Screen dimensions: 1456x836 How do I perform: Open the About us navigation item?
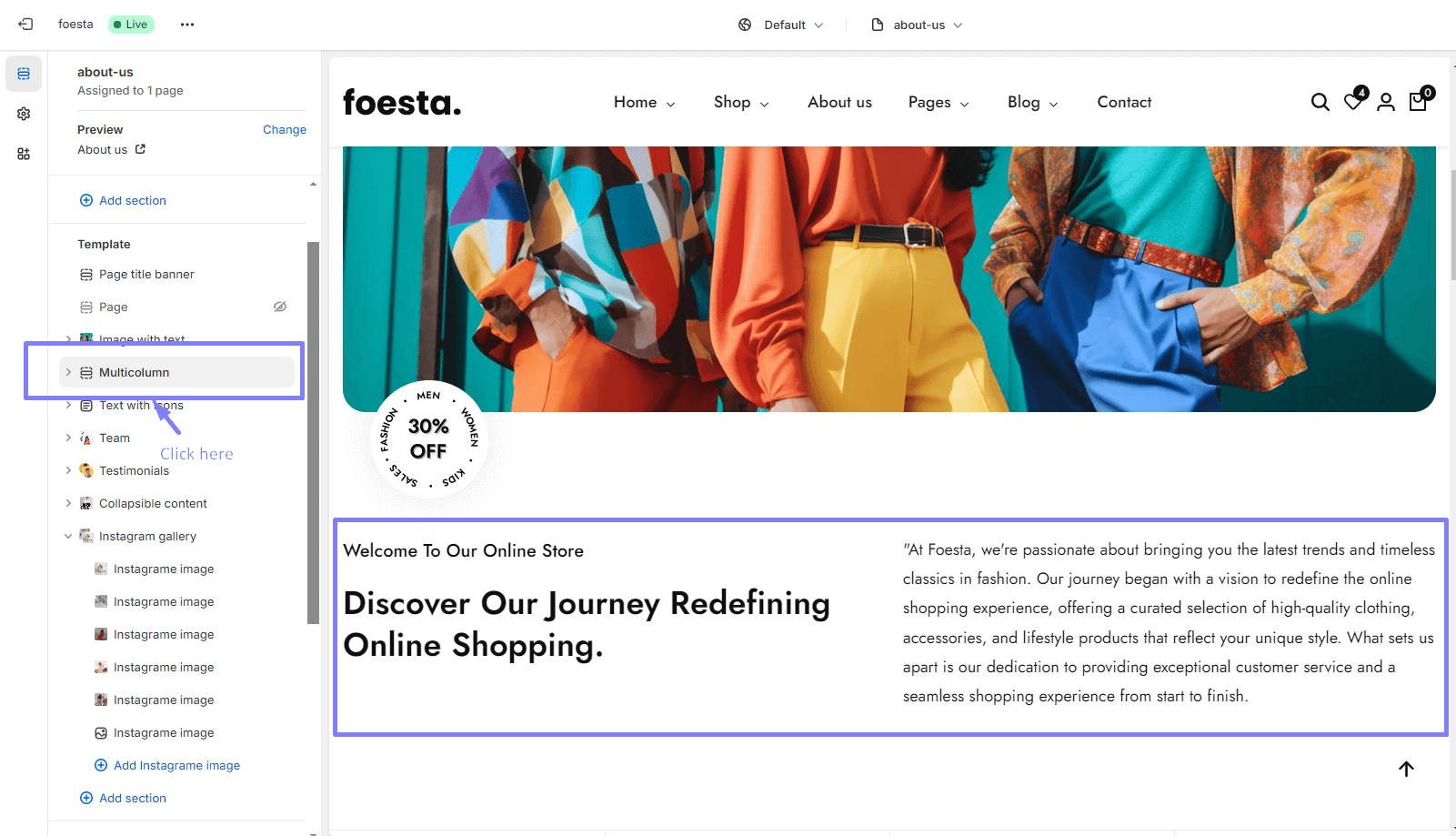pos(839,102)
